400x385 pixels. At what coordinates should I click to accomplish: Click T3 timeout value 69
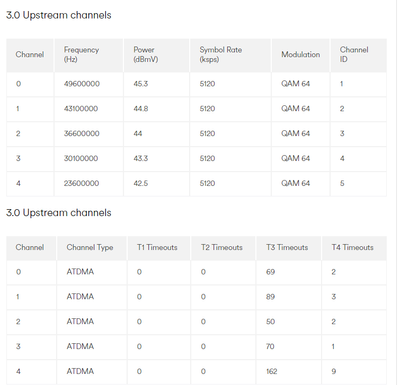click(x=270, y=272)
